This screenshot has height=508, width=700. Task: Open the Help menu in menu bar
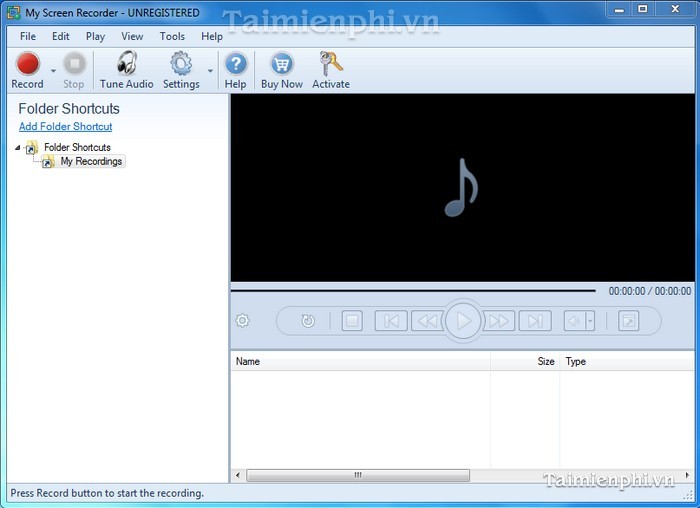(x=212, y=36)
